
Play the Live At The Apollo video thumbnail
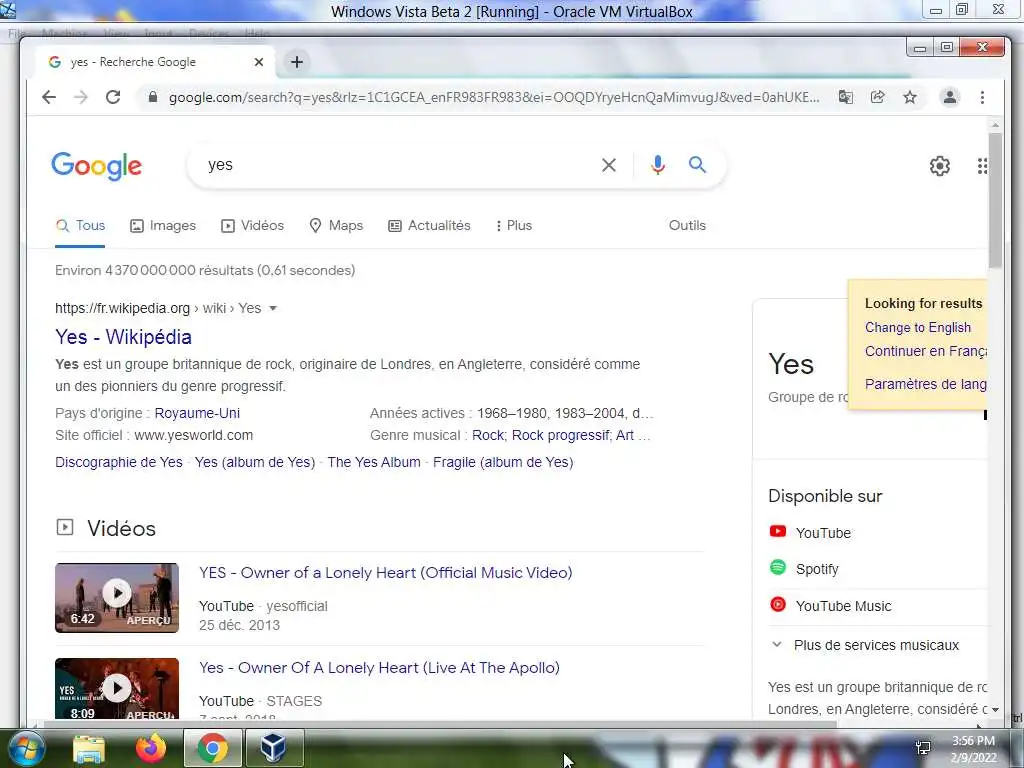pyautogui.click(x=117, y=688)
